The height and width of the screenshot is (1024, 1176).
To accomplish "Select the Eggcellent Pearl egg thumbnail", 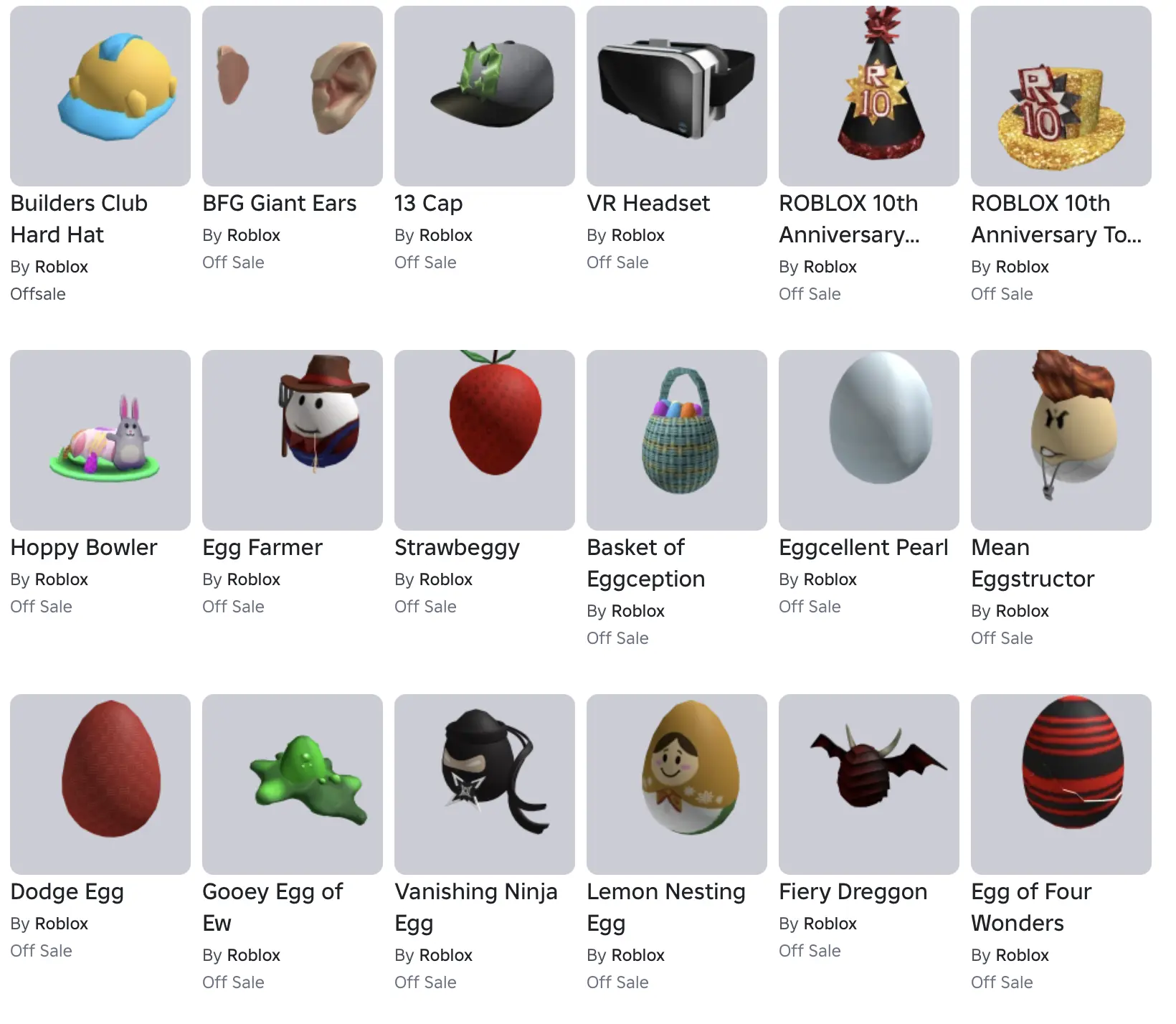I will 869,440.
